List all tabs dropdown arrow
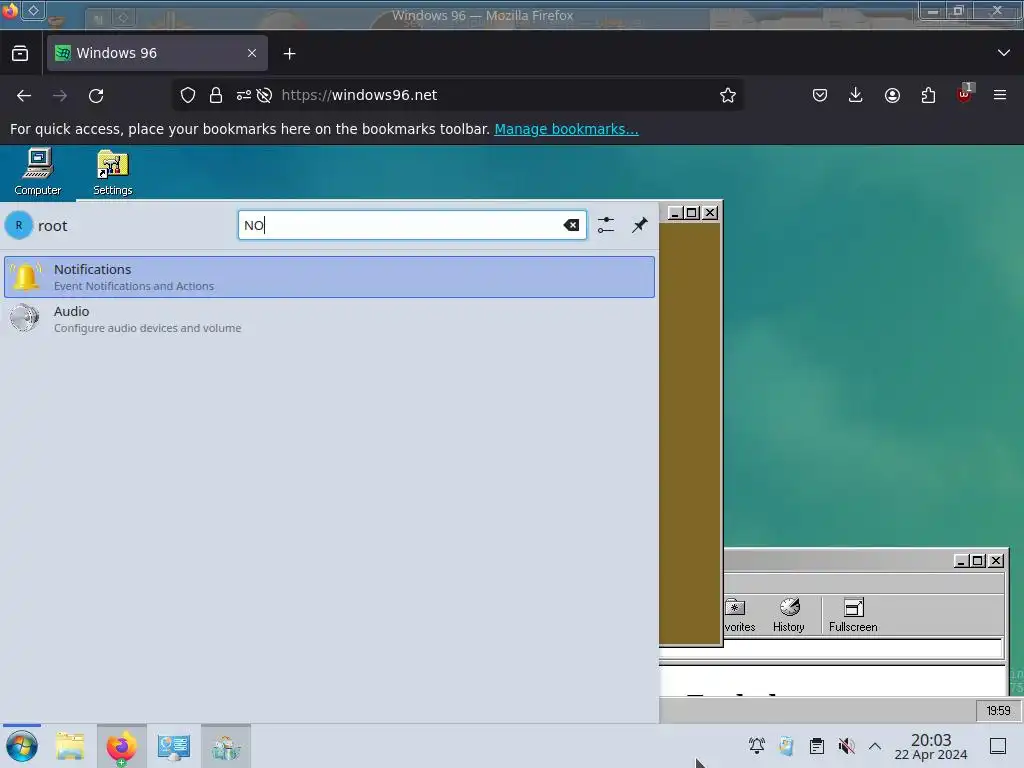This screenshot has height=768, width=1024. [x=1004, y=53]
